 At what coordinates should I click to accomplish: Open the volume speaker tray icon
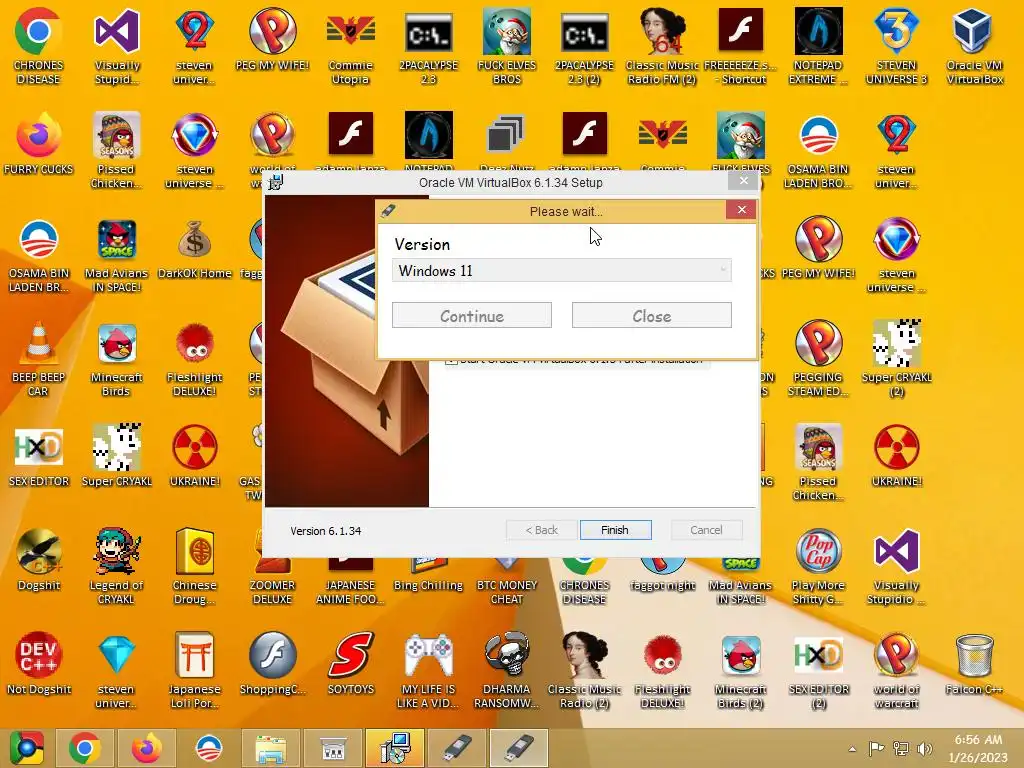pyautogui.click(x=925, y=748)
